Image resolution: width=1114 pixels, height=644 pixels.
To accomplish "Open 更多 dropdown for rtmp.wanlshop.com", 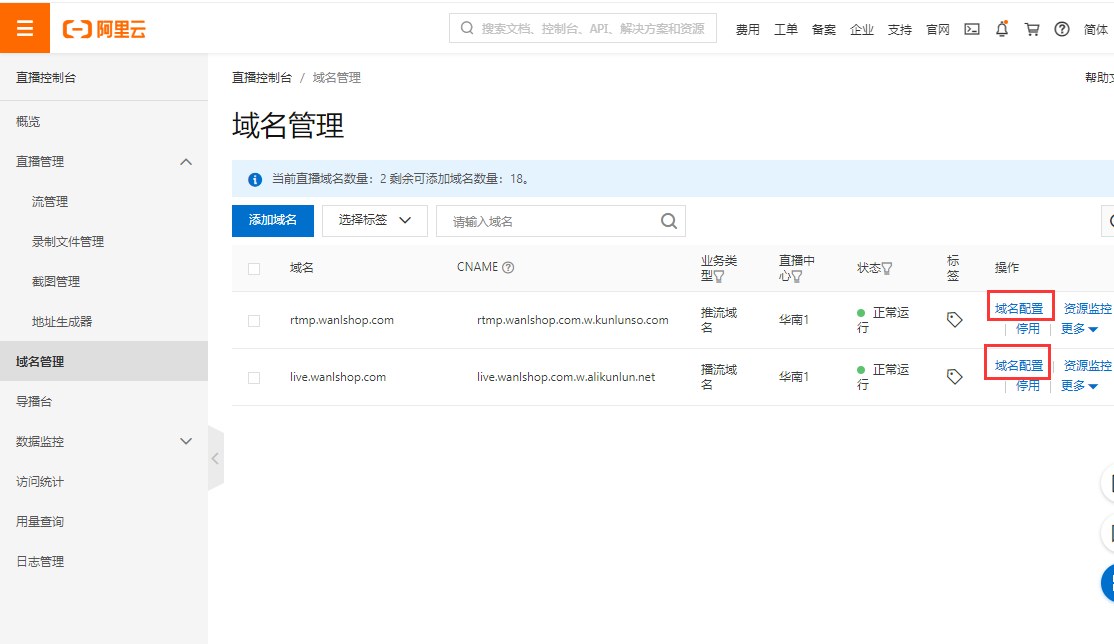I will [1079, 329].
